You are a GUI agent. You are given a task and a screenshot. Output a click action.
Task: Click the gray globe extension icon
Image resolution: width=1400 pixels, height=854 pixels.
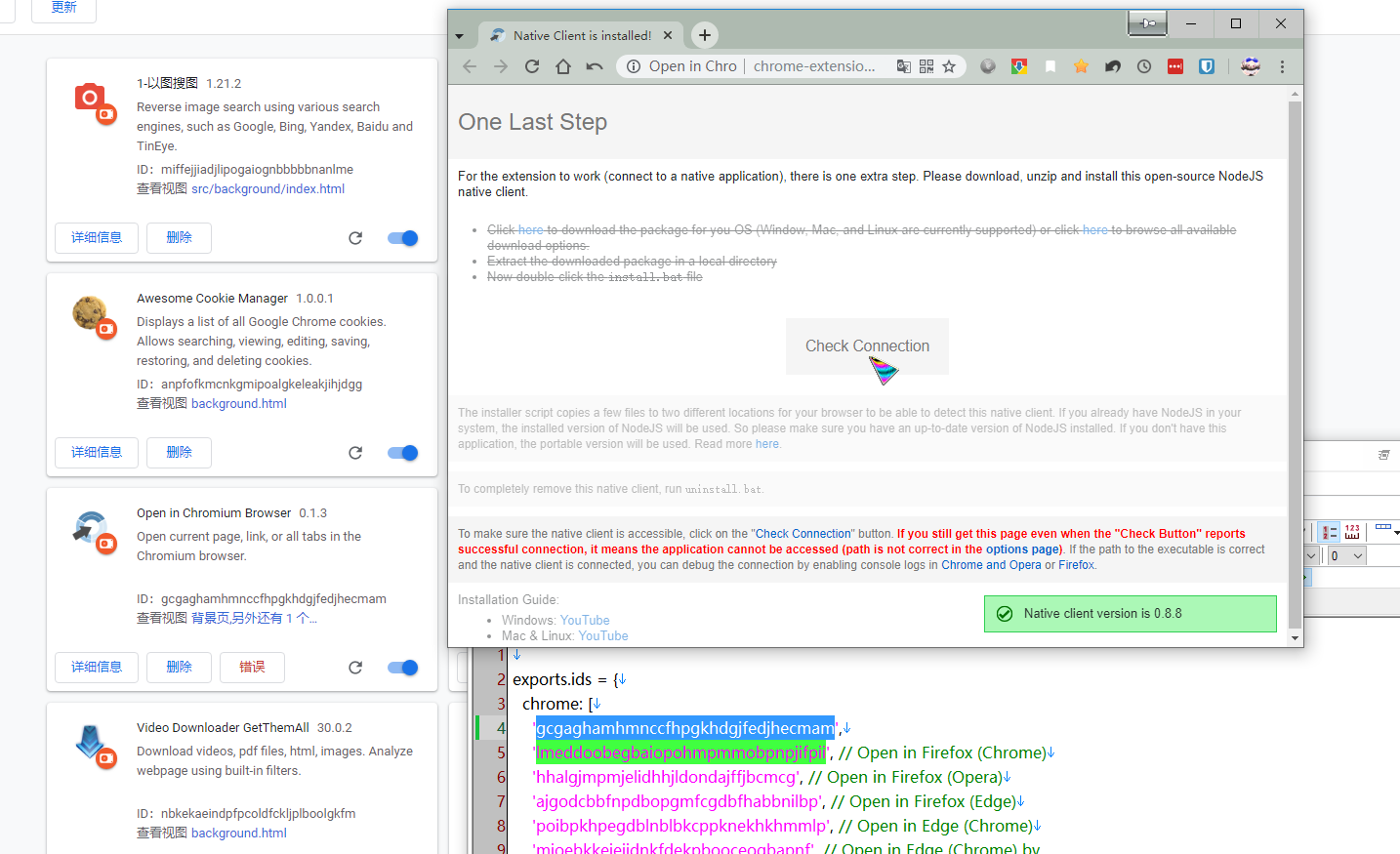click(988, 66)
